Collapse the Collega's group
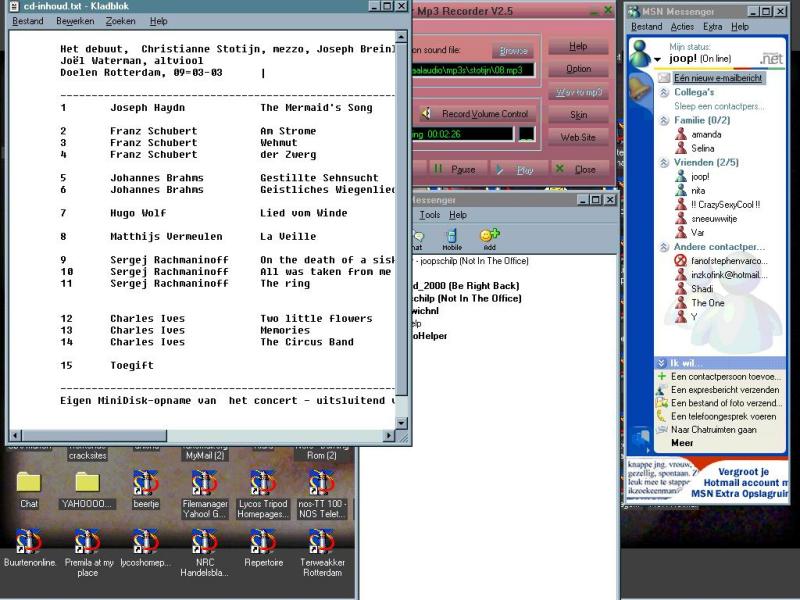This screenshot has width=800, height=600. [664, 92]
